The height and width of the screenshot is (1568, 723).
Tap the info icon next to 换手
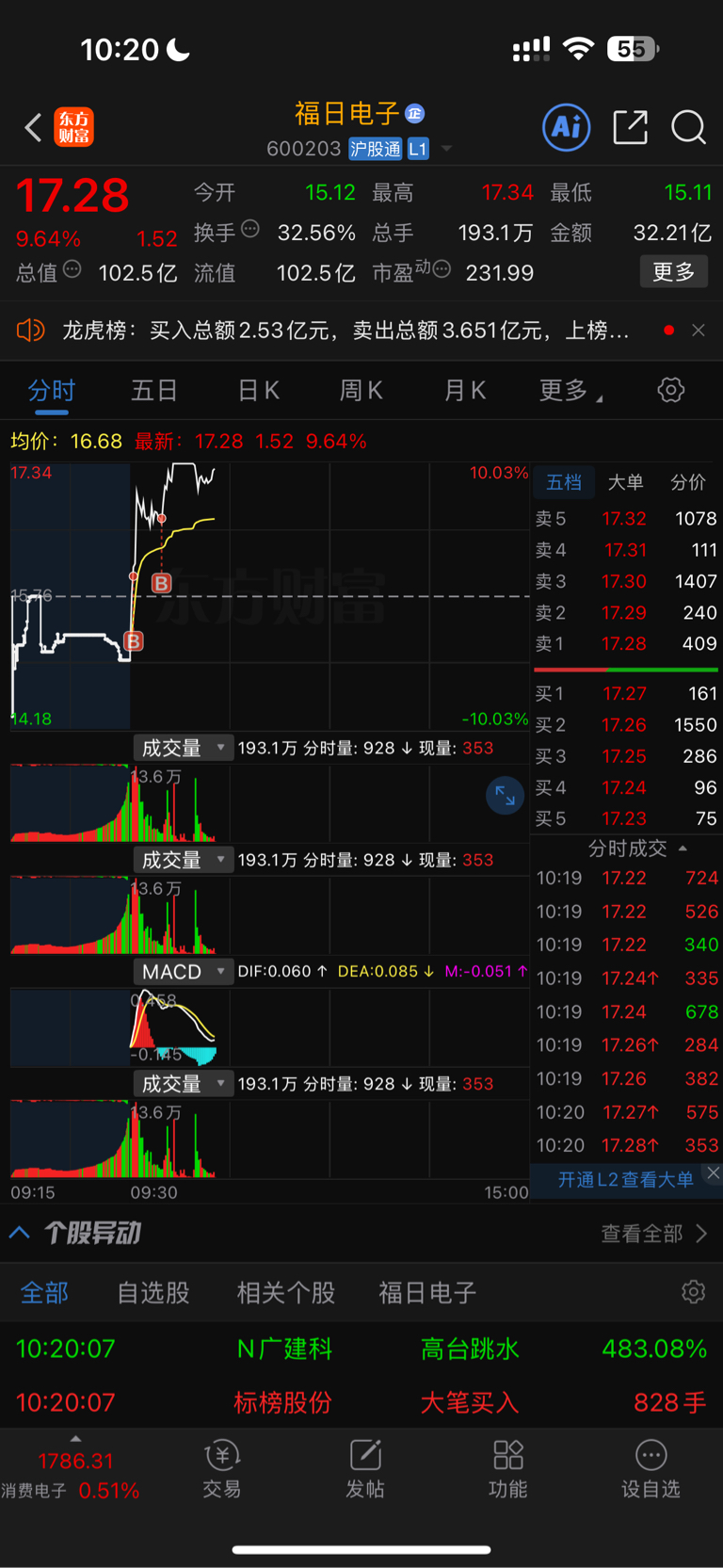pyautogui.click(x=250, y=229)
